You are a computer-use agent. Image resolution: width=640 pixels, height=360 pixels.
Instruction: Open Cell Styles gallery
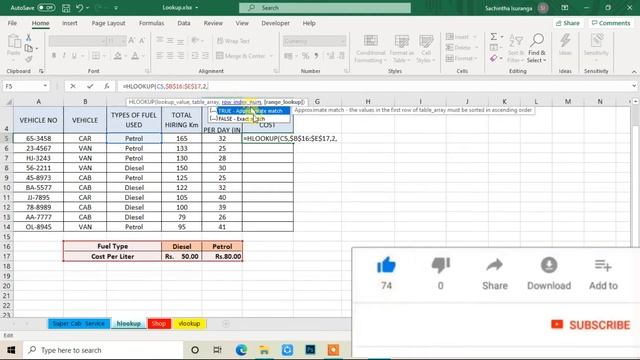(x=426, y=49)
